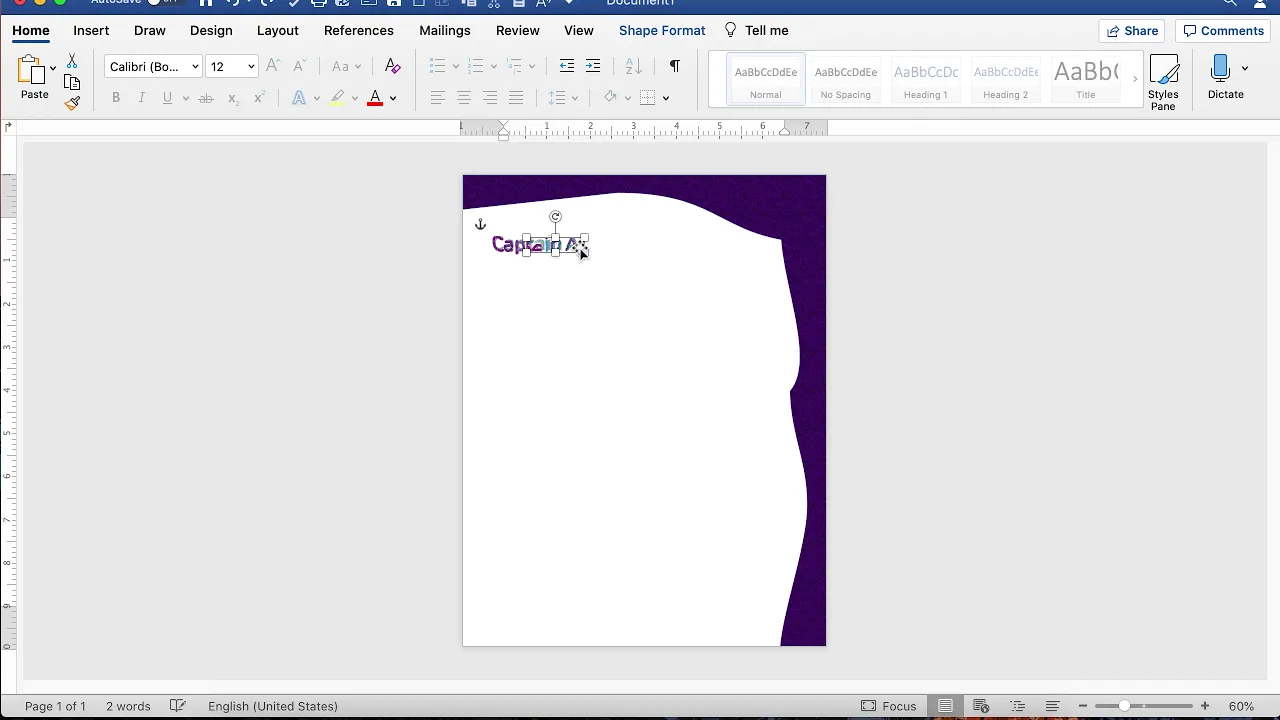Click English (United States) language
The width and height of the screenshot is (1280, 720).
point(273,706)
